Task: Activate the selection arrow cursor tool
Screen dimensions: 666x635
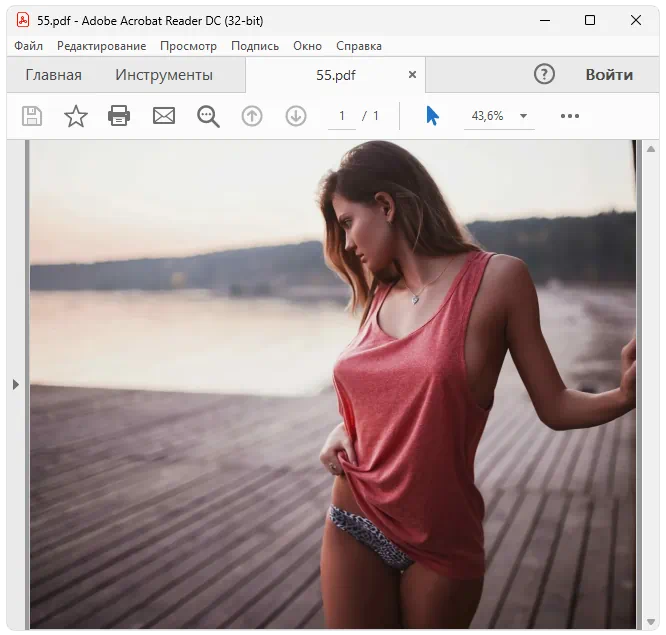Action: coord(432,116)
